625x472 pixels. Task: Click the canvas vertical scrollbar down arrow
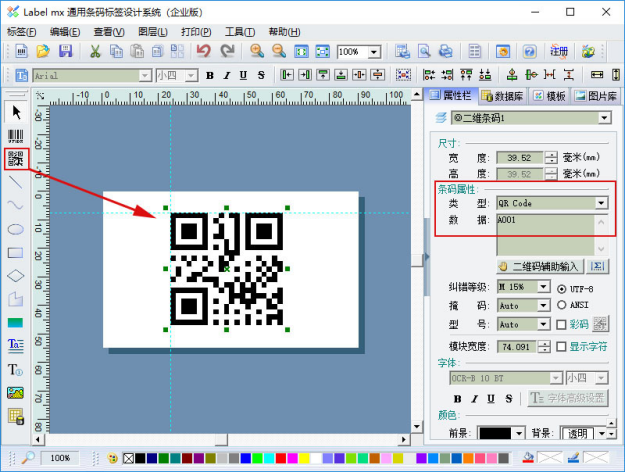click(417, 427)
